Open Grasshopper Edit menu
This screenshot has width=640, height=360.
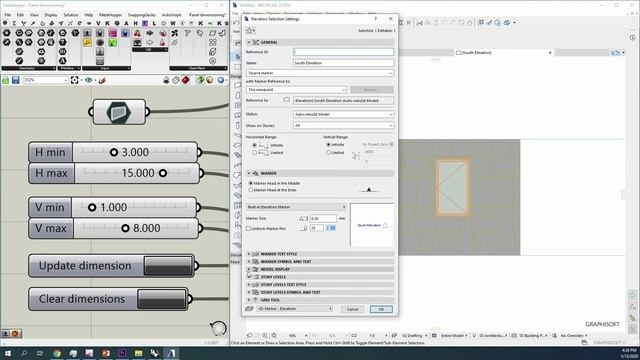[20, 15]
